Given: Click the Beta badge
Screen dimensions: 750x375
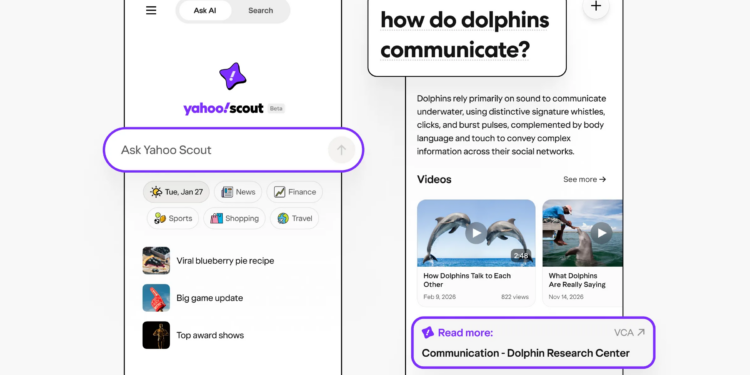Looking at the screenshot, I should 276,109.
